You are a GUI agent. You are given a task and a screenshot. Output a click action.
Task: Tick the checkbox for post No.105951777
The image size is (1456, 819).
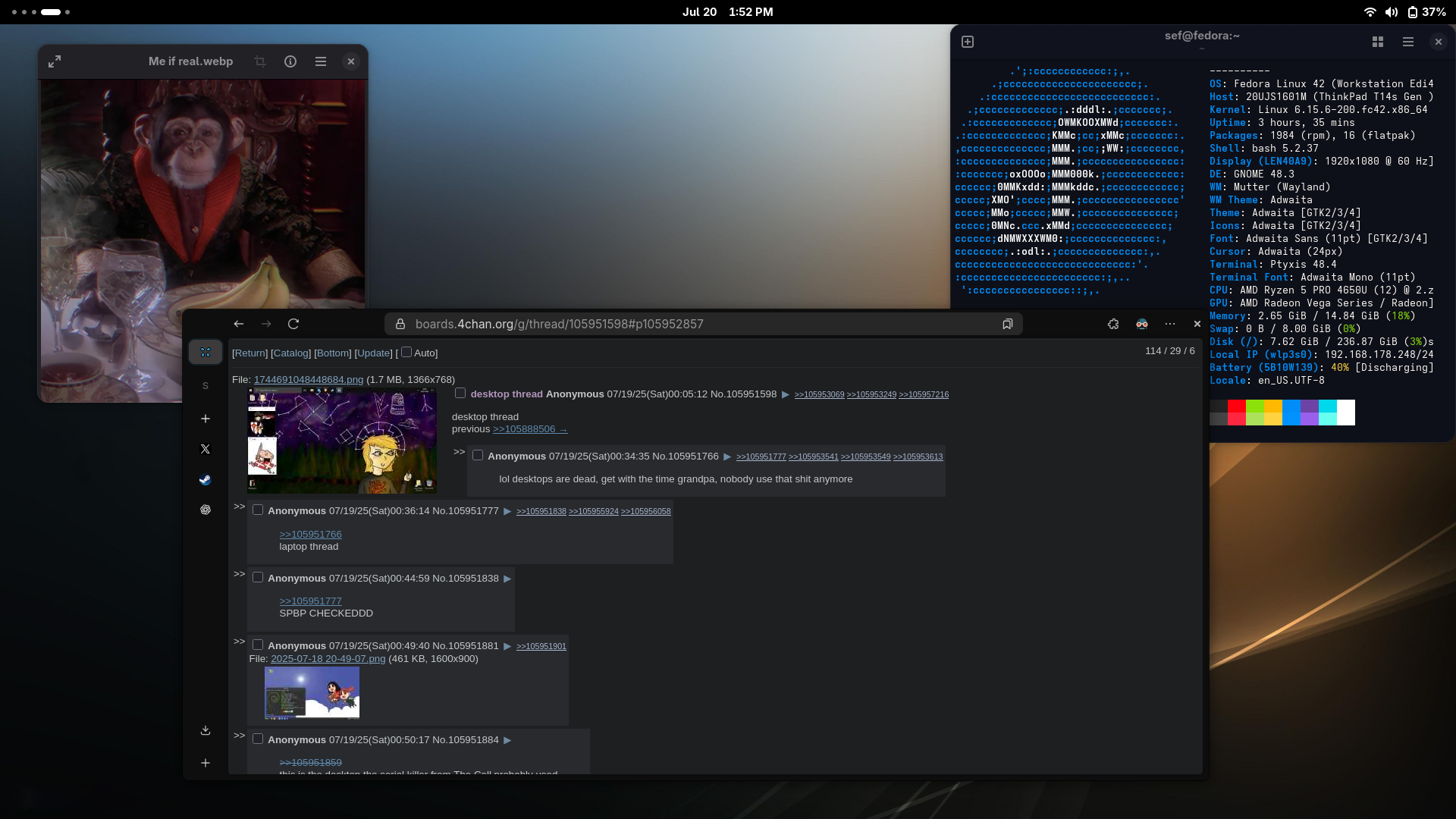coord(258,510)
